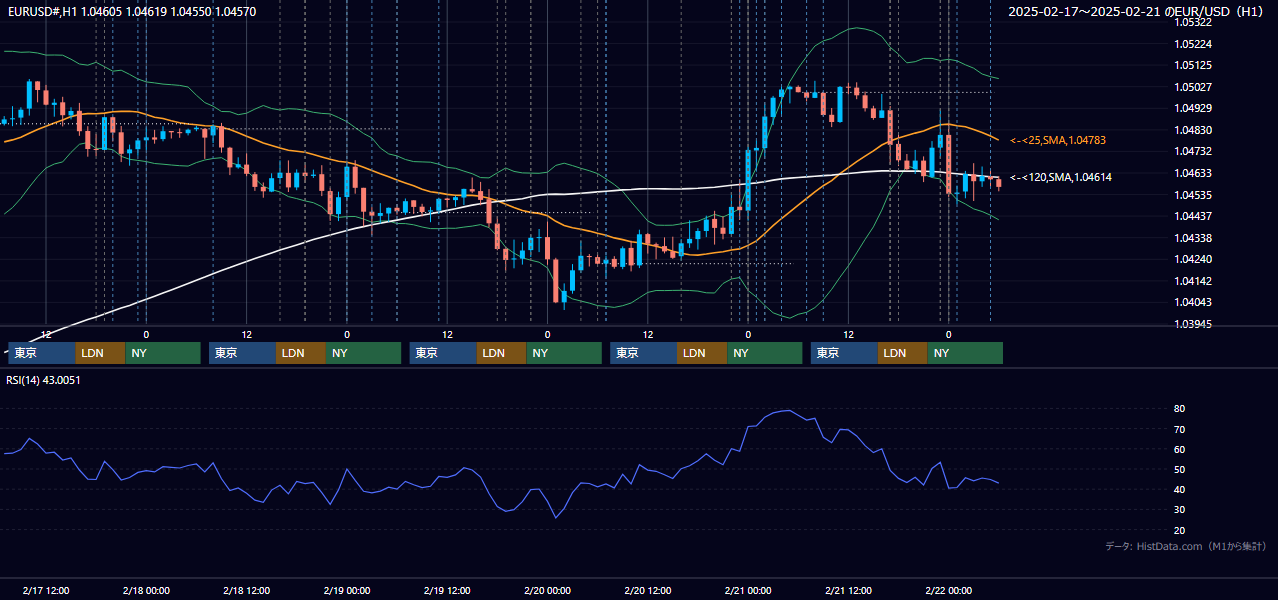Viewport: 1278px width, 600px height.
Task: Click the 2/20 00:00 date label
Action: pos(547,591)
